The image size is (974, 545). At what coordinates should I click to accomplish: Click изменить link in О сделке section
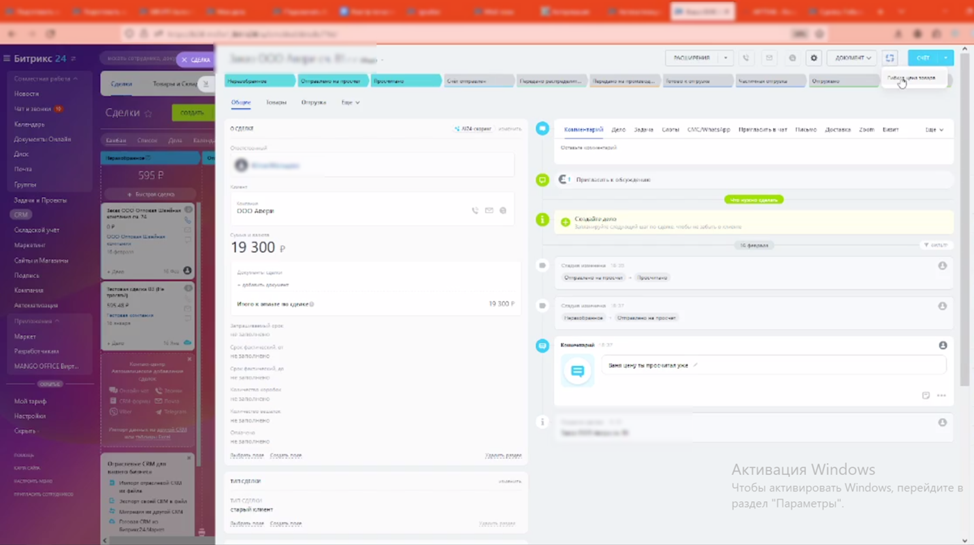(x=510, y=129)
